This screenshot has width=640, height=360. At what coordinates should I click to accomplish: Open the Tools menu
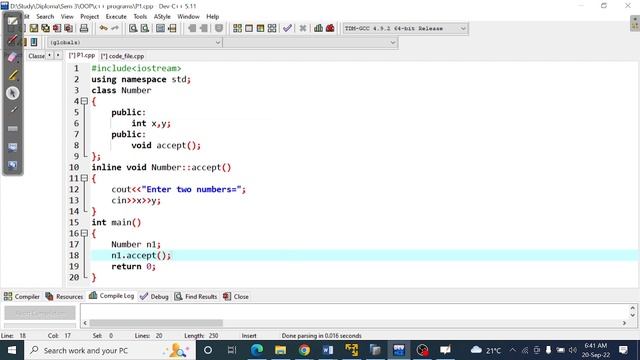(140, 16)
